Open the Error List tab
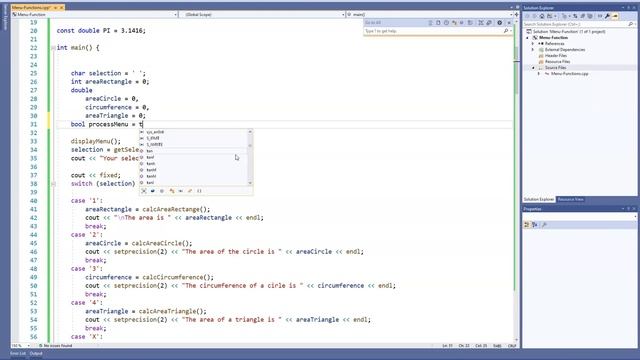 click(x=18, y=353)
